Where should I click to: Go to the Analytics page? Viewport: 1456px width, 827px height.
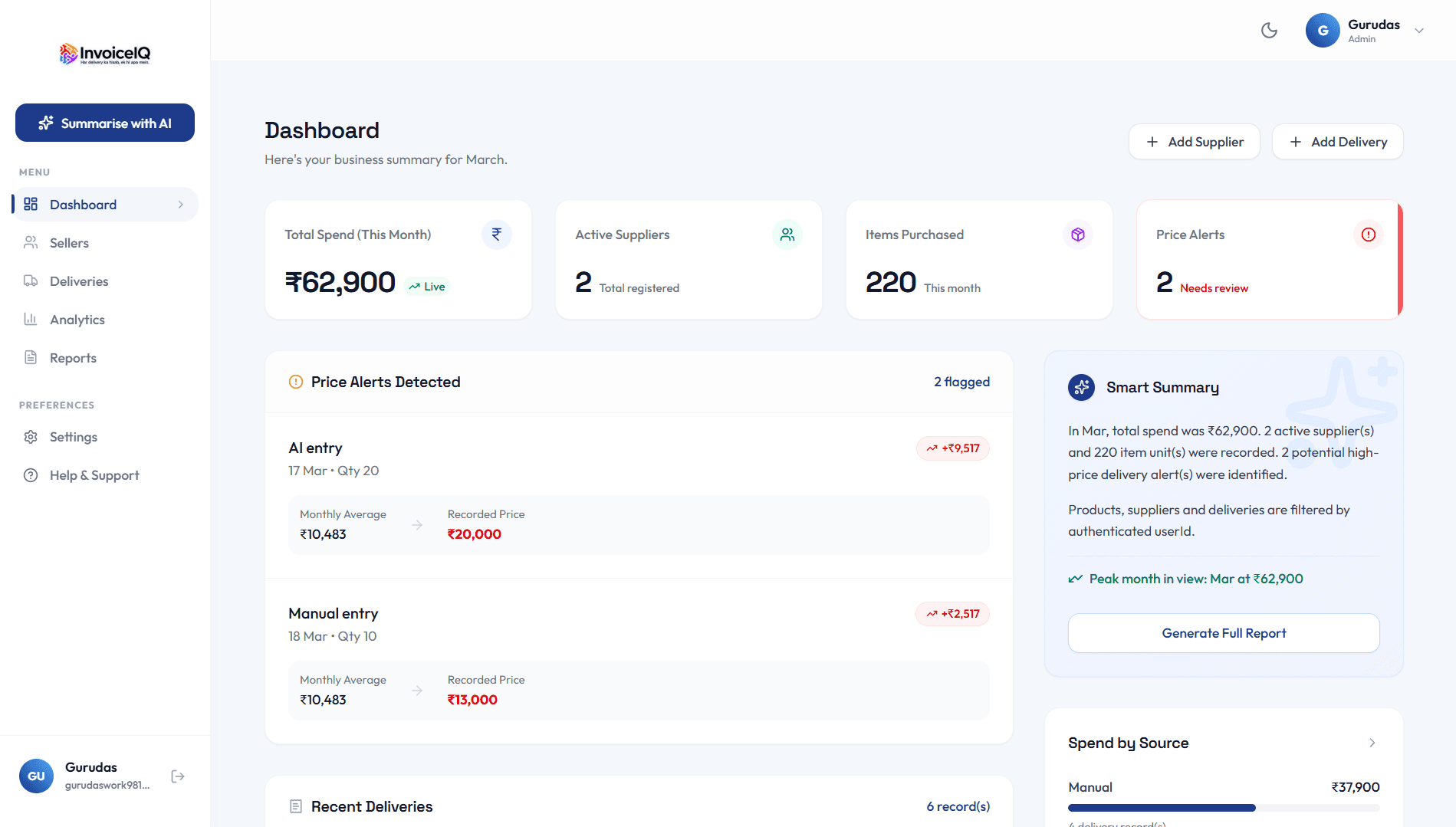[x=77, y=320]
